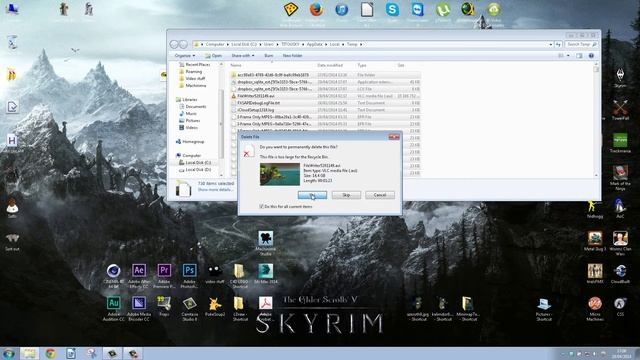Open the Organize dropdown in Explorer

(184, 56)
